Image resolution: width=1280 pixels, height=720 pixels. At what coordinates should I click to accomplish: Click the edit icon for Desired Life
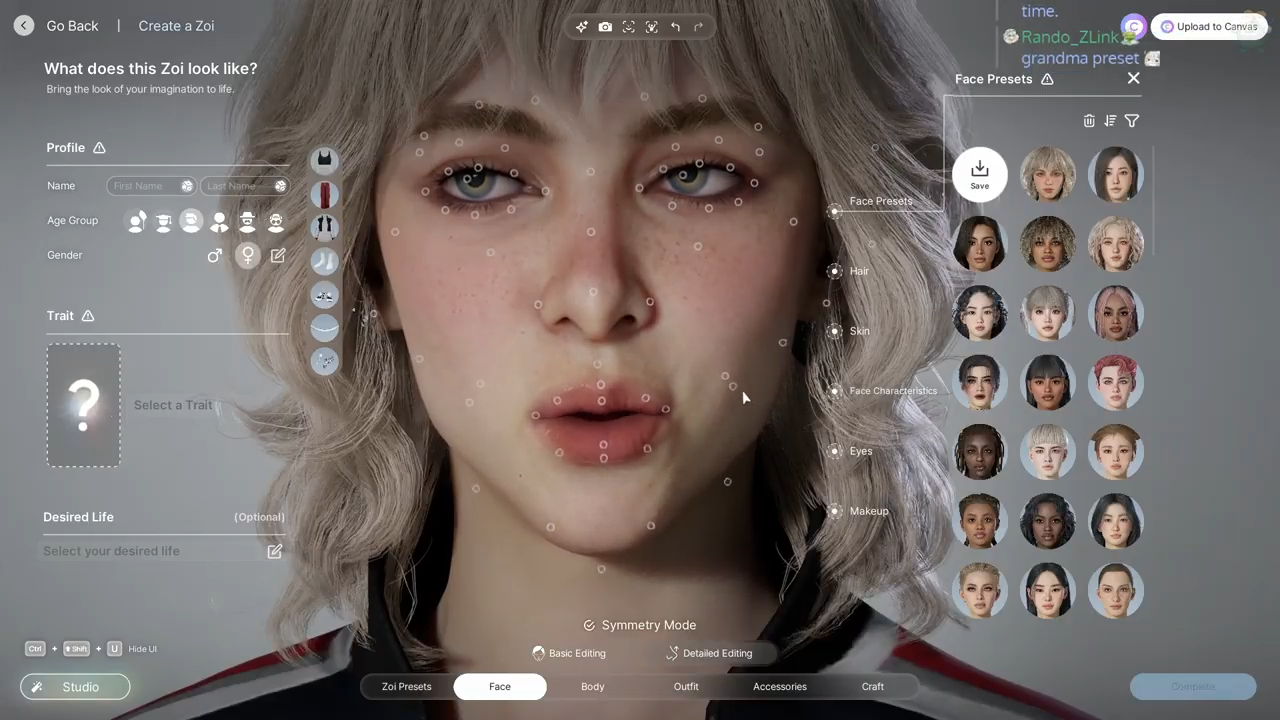pos(275,551)
